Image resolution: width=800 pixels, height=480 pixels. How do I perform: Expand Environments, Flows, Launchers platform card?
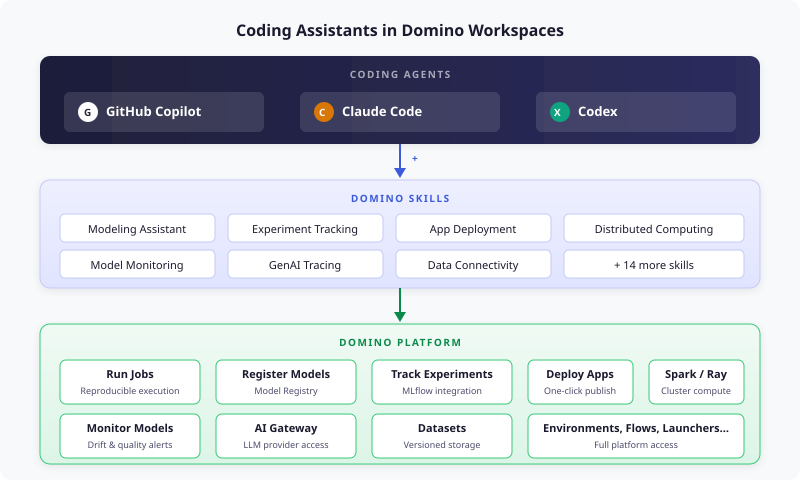pyautogui.click(x=636, y=436)
